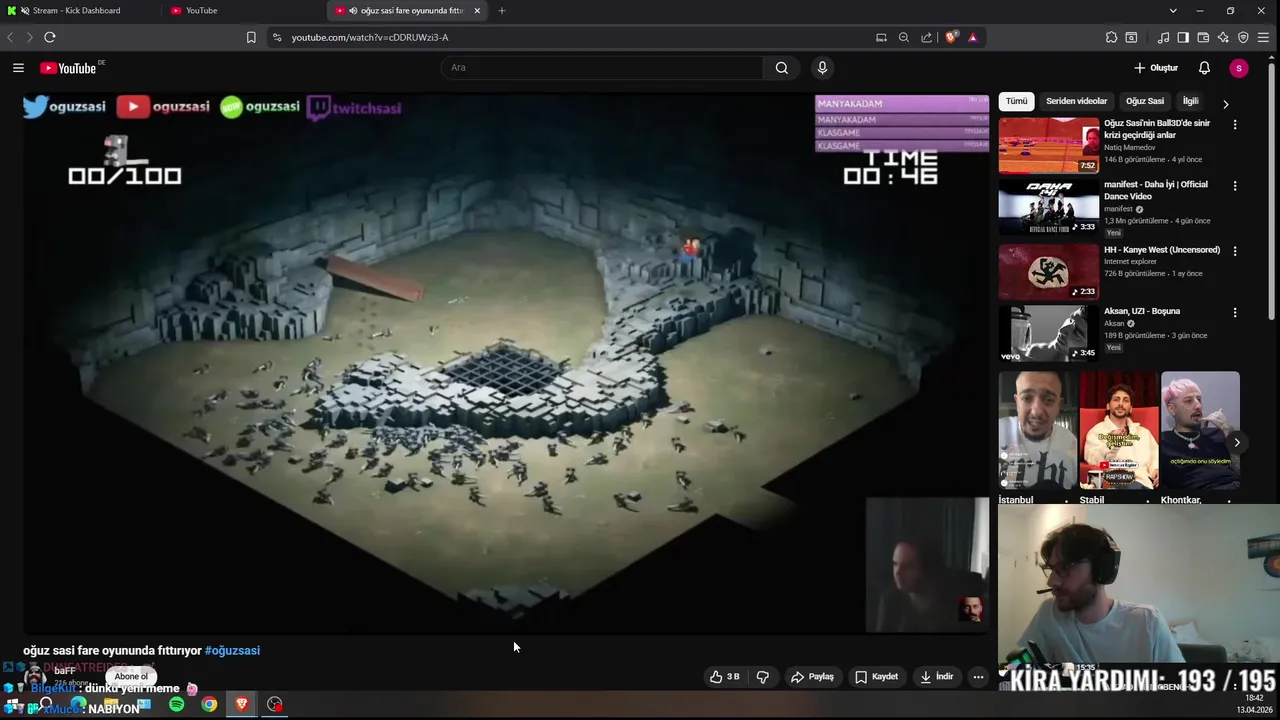Open Brave Shields lion icon
This screenshot has height=720, width=1280.
point(951,37)
